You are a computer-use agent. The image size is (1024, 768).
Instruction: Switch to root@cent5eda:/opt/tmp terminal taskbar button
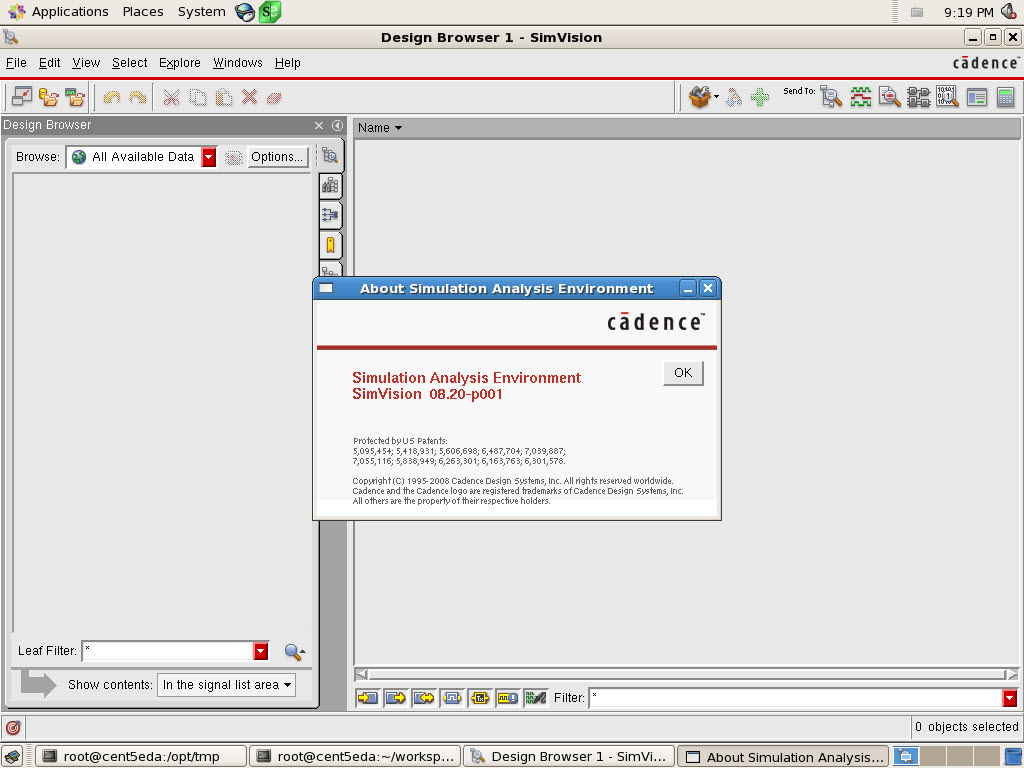pyautogui.click(x=141, y=756)
